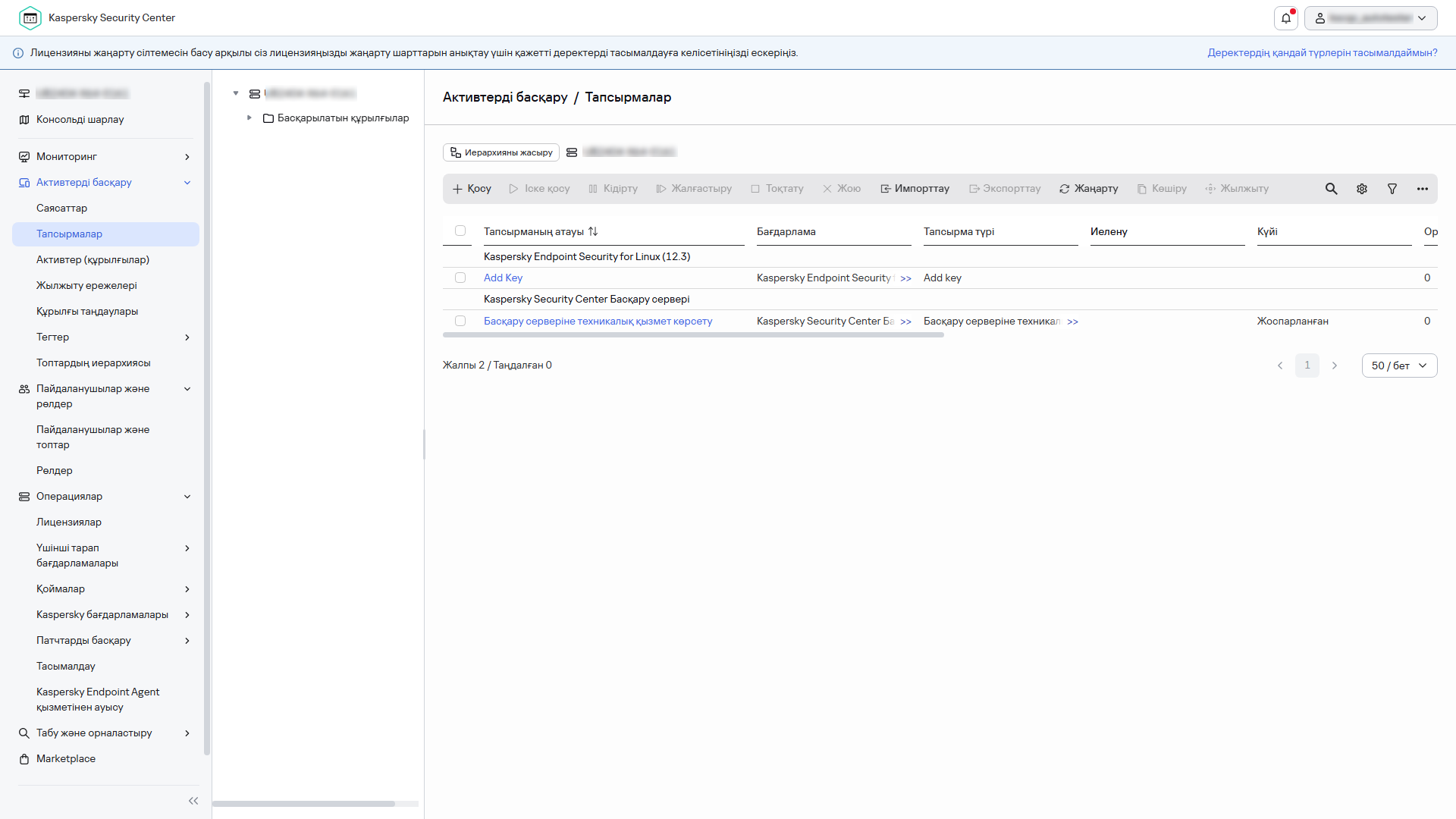This screenshot has width=1456, height=819.
Task: Click the table horizontal scrollbar
Action: 693,334
